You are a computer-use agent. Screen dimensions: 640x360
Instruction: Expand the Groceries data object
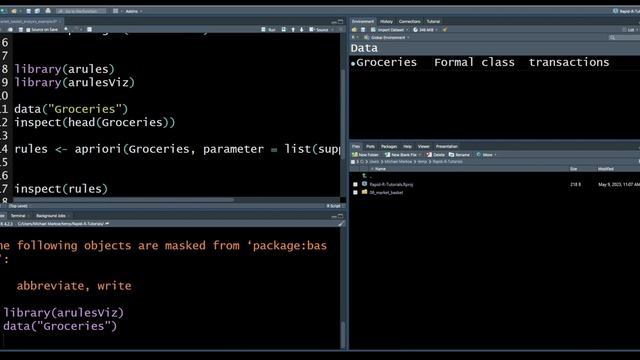pyautogui.click(x=353, y=63)
